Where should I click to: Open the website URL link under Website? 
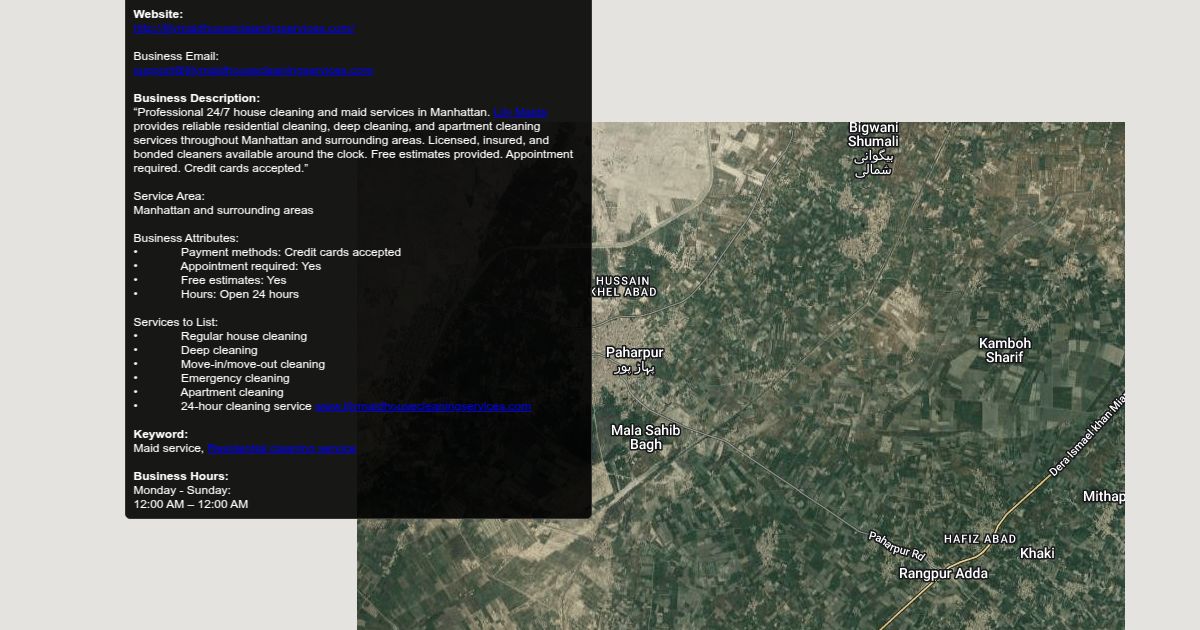(x=244, y=29)
